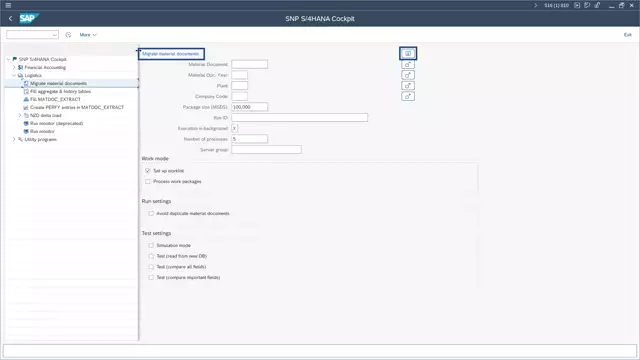Enable the Set up worklist checkbox
640x360 pixels.
(148, 171)
